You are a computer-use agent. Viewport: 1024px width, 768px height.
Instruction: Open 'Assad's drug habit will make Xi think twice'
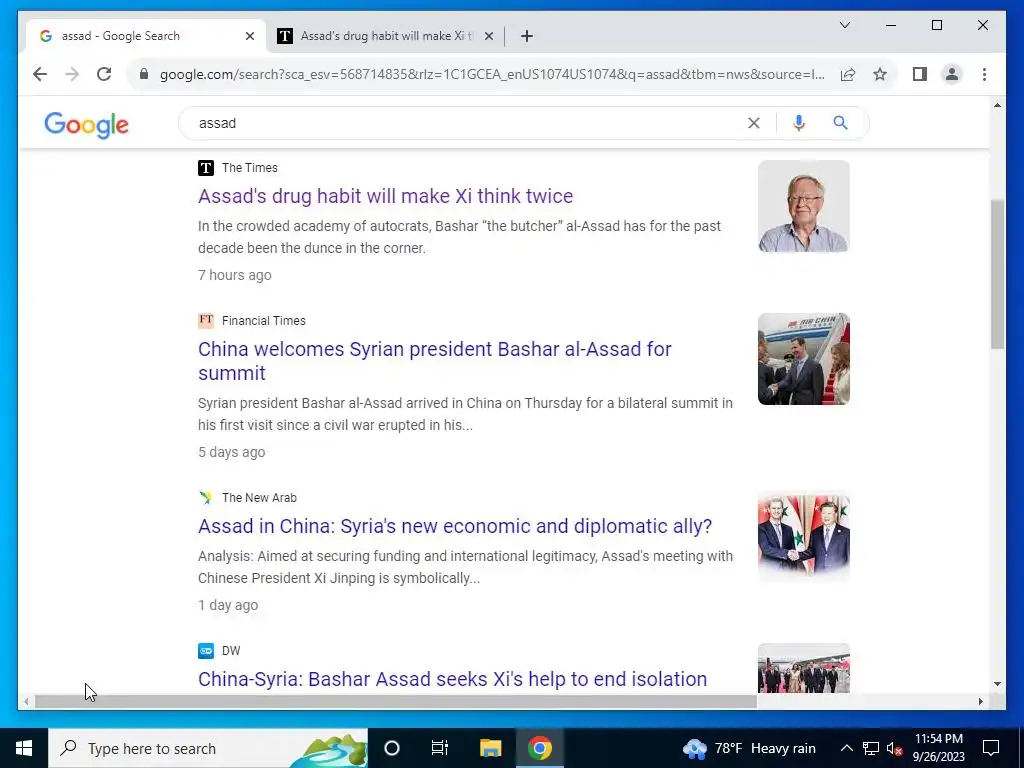385,196
